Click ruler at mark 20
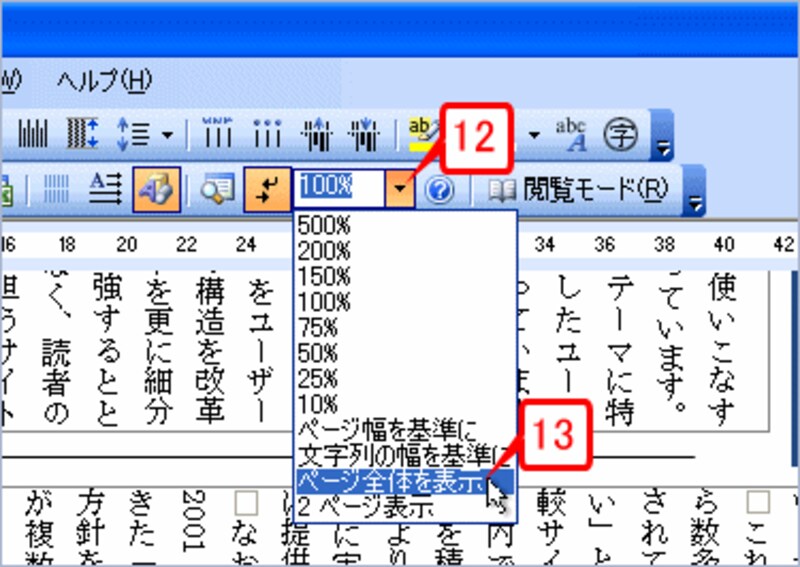 [x=127, y=245]
